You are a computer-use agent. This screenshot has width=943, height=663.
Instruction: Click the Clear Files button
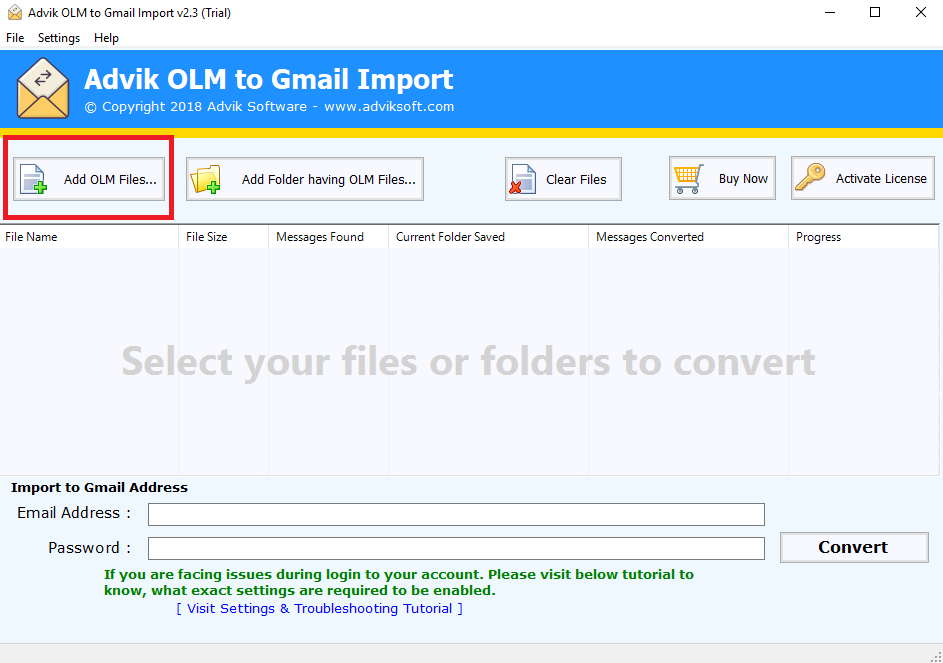(563, 179)
